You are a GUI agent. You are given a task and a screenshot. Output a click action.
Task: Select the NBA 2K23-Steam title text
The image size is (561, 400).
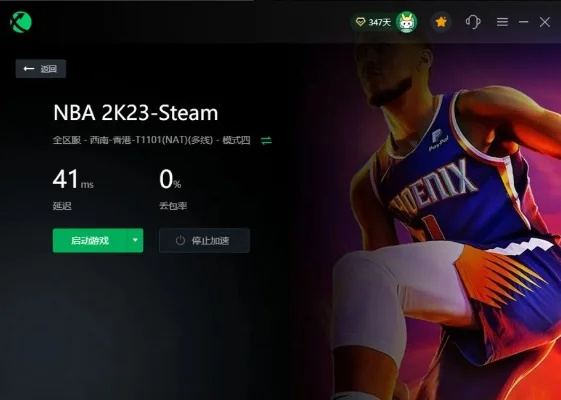[x=136, y=113]
